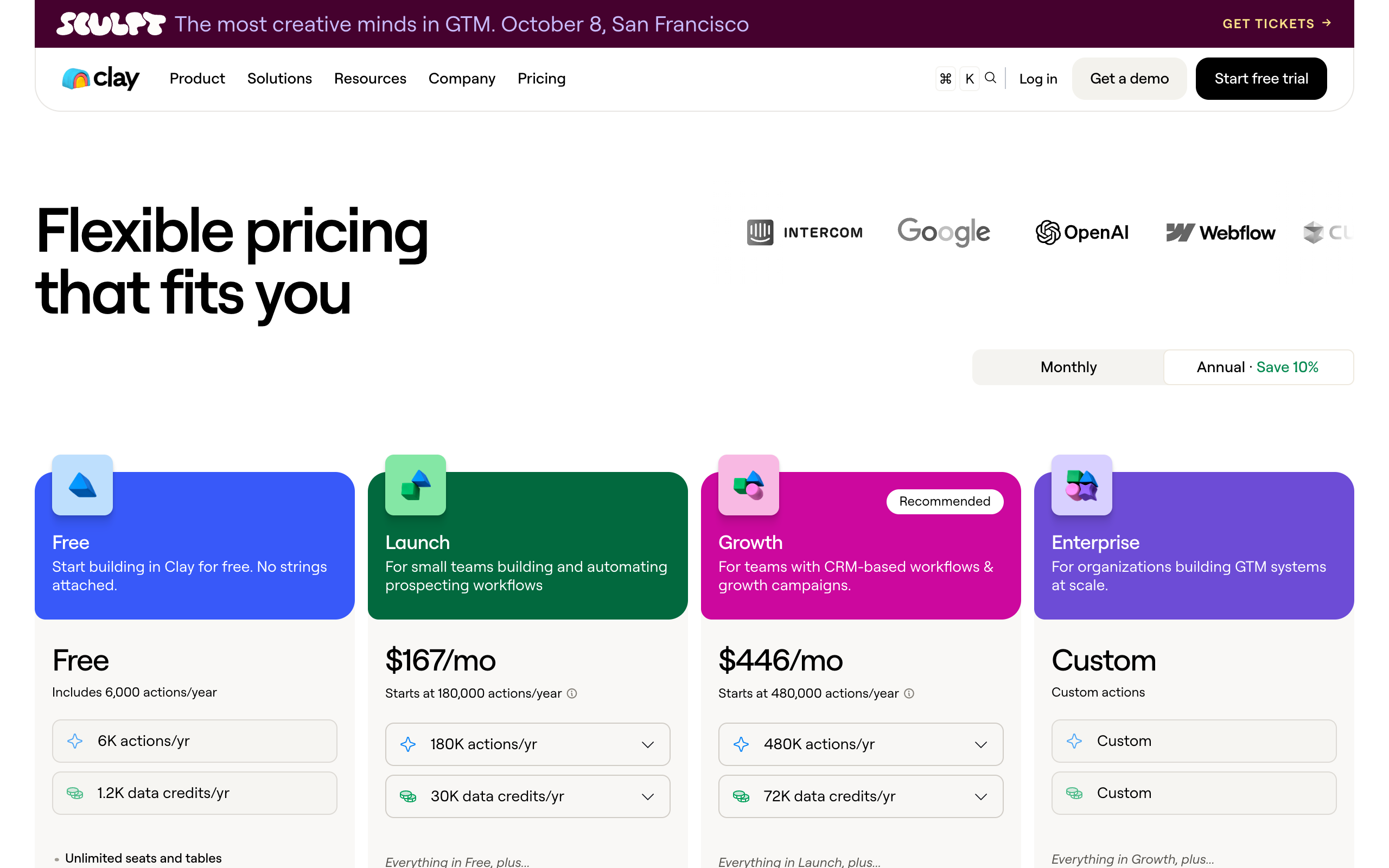This screenshot has height=868, width=1389.
Task: Switch billing to Monthly
Action: pos(1068,367)
